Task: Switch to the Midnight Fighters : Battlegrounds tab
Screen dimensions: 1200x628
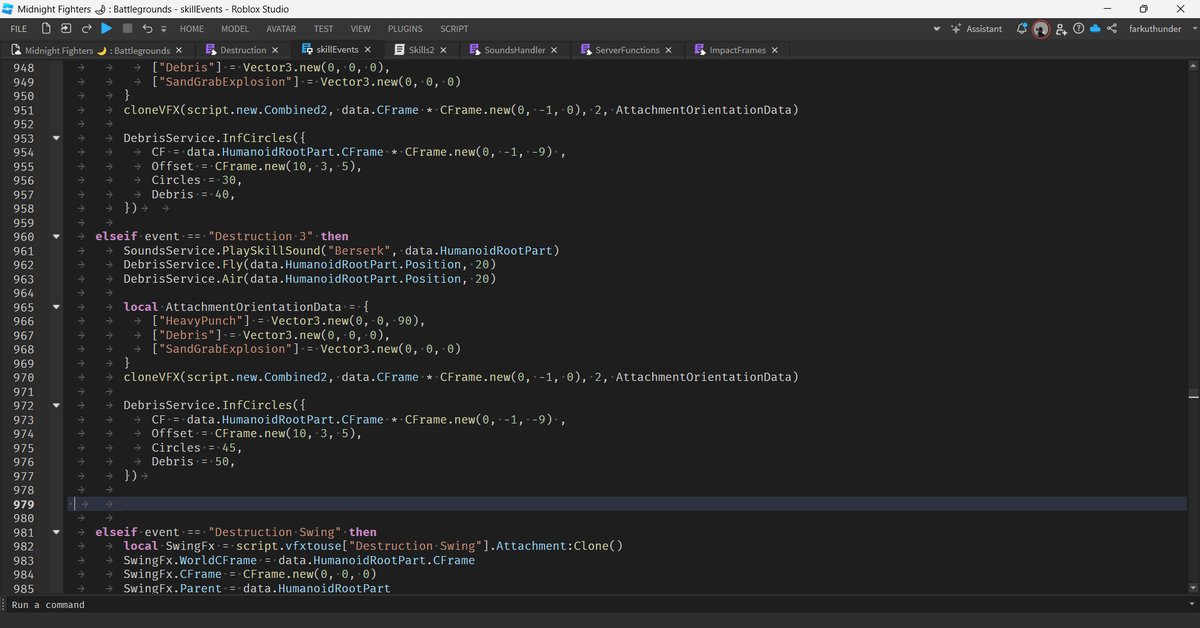Action: click(x=96, y=50)
